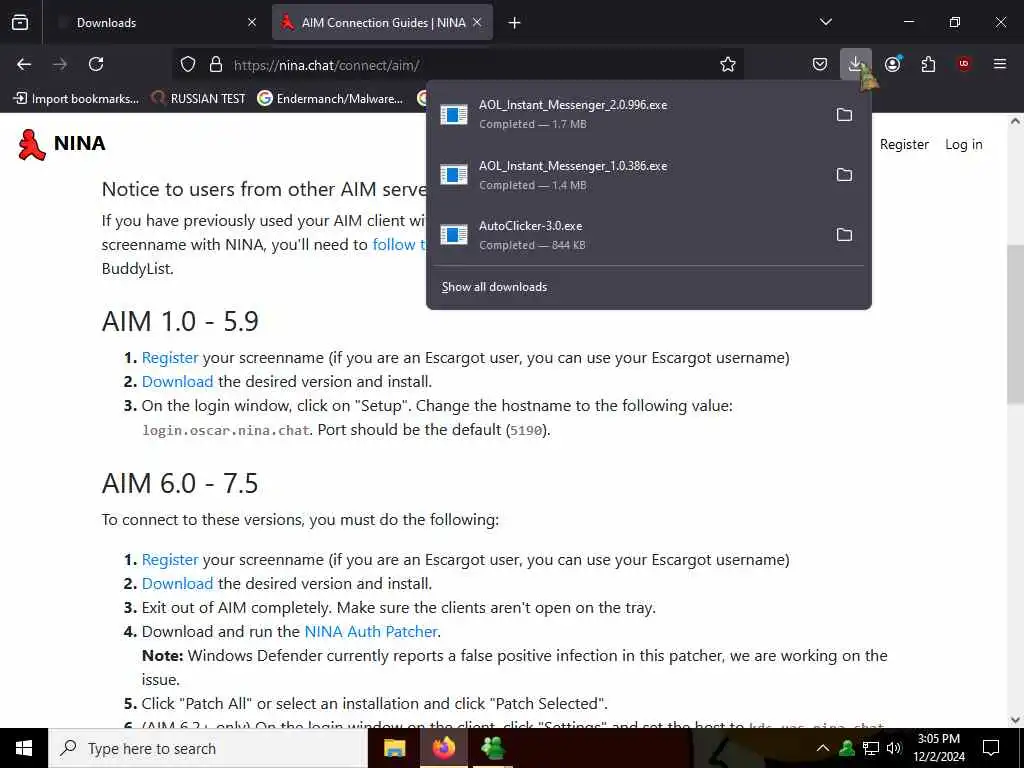The image size is (1024, 768).
Task: Open the Register link in header
Action: pos(904,144)
